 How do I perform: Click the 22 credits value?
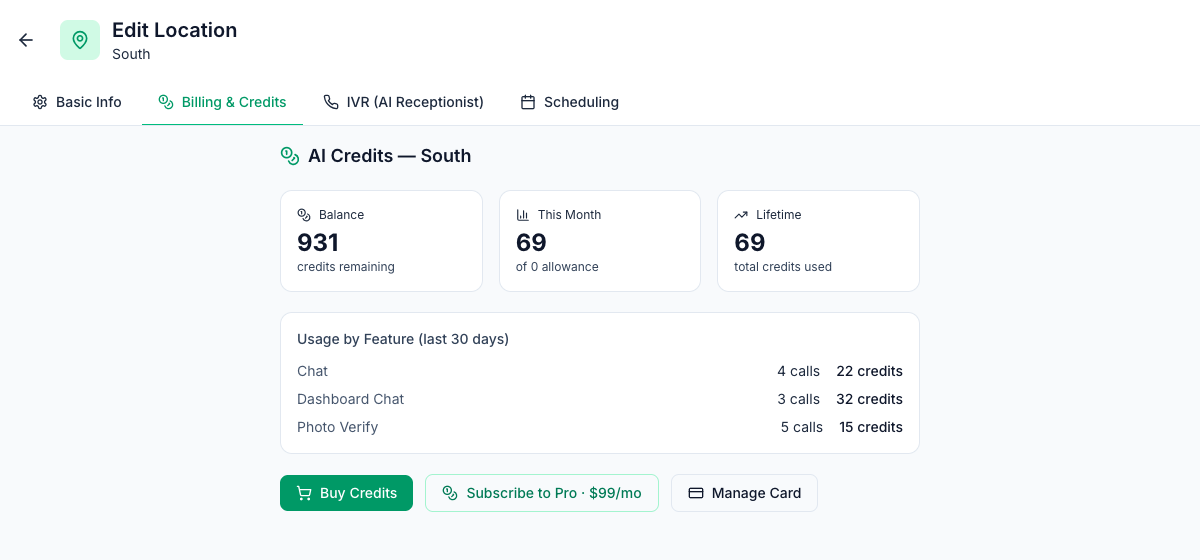[870, 371]
